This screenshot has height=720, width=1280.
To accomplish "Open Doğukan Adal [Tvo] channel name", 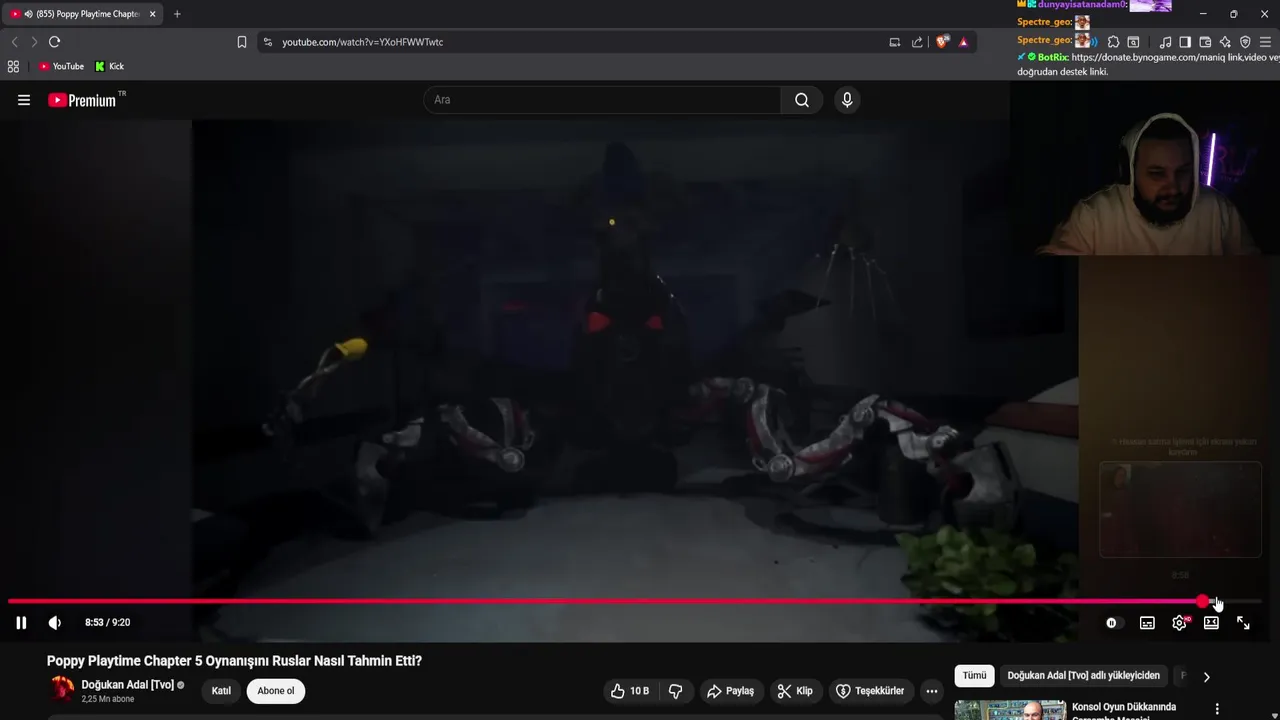I will [x=127, y=685].
